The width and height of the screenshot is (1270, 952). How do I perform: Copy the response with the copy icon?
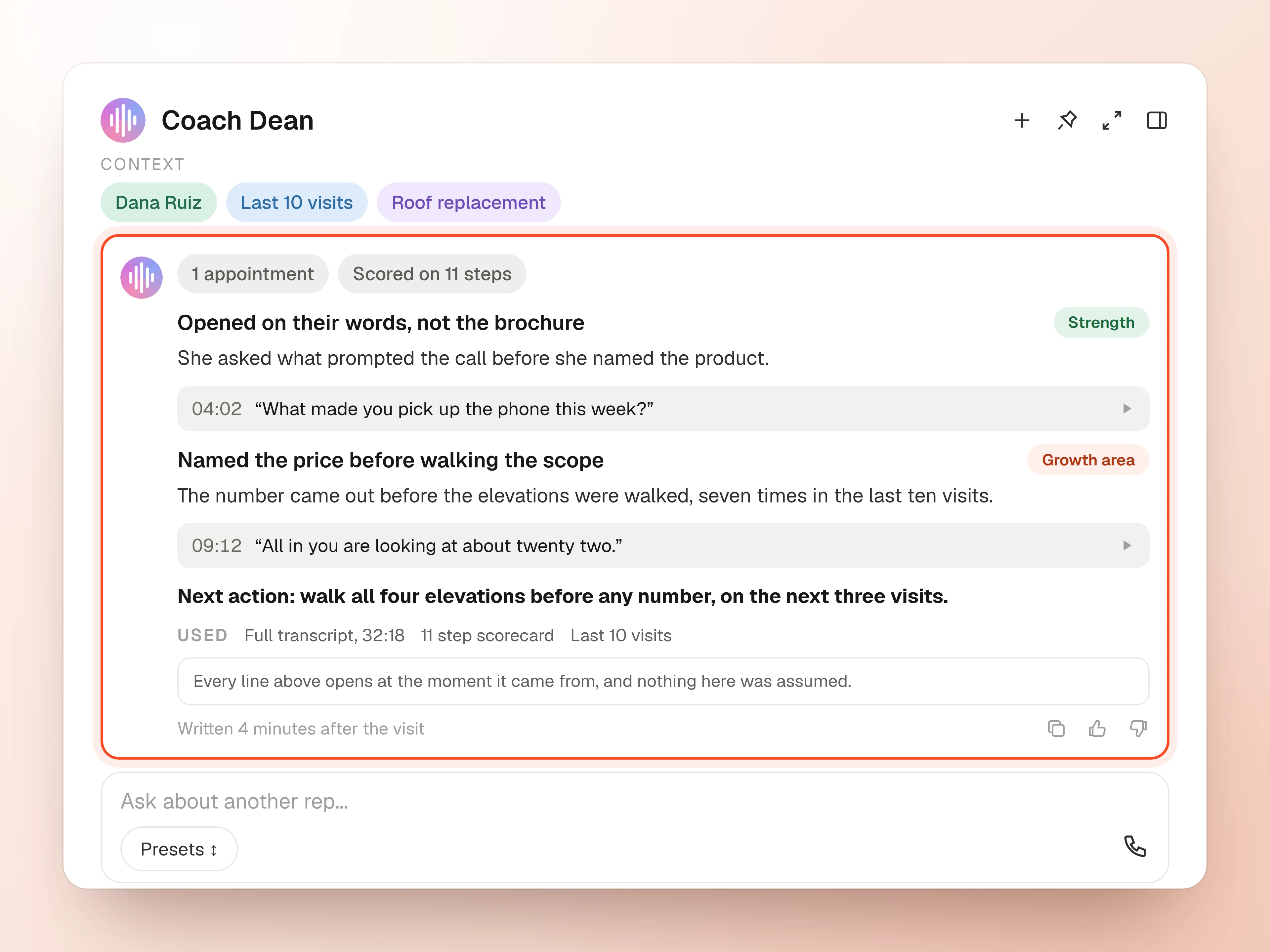coord(1056,728)
